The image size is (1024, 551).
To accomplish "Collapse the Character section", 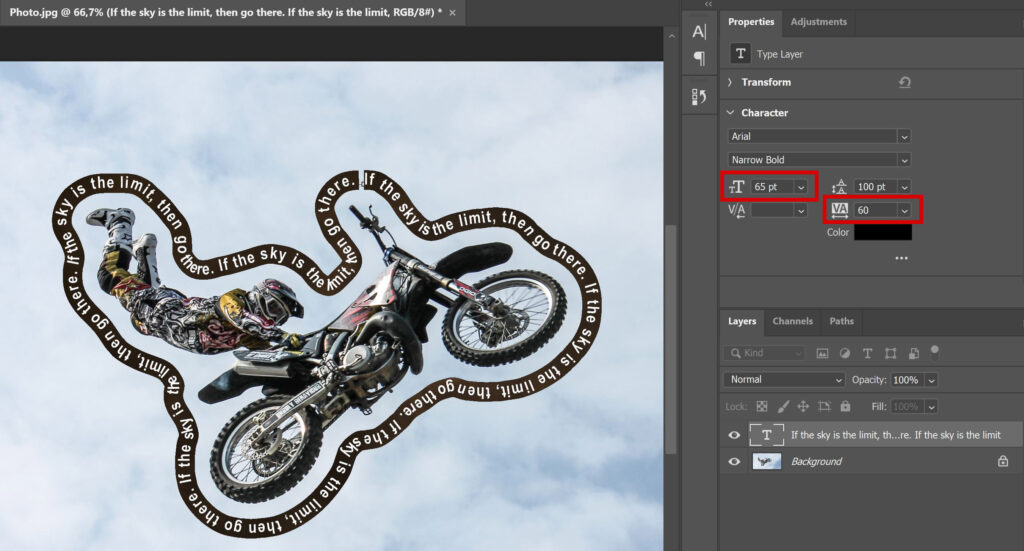I will click(730, 112).
